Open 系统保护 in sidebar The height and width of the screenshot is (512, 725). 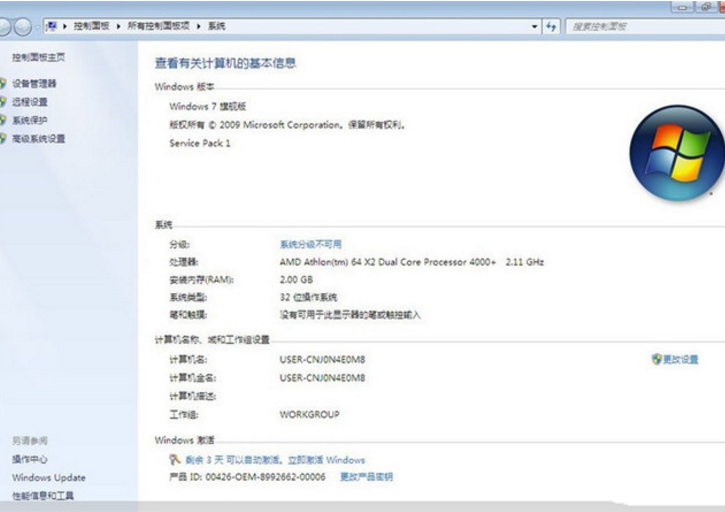pos(30,120)
